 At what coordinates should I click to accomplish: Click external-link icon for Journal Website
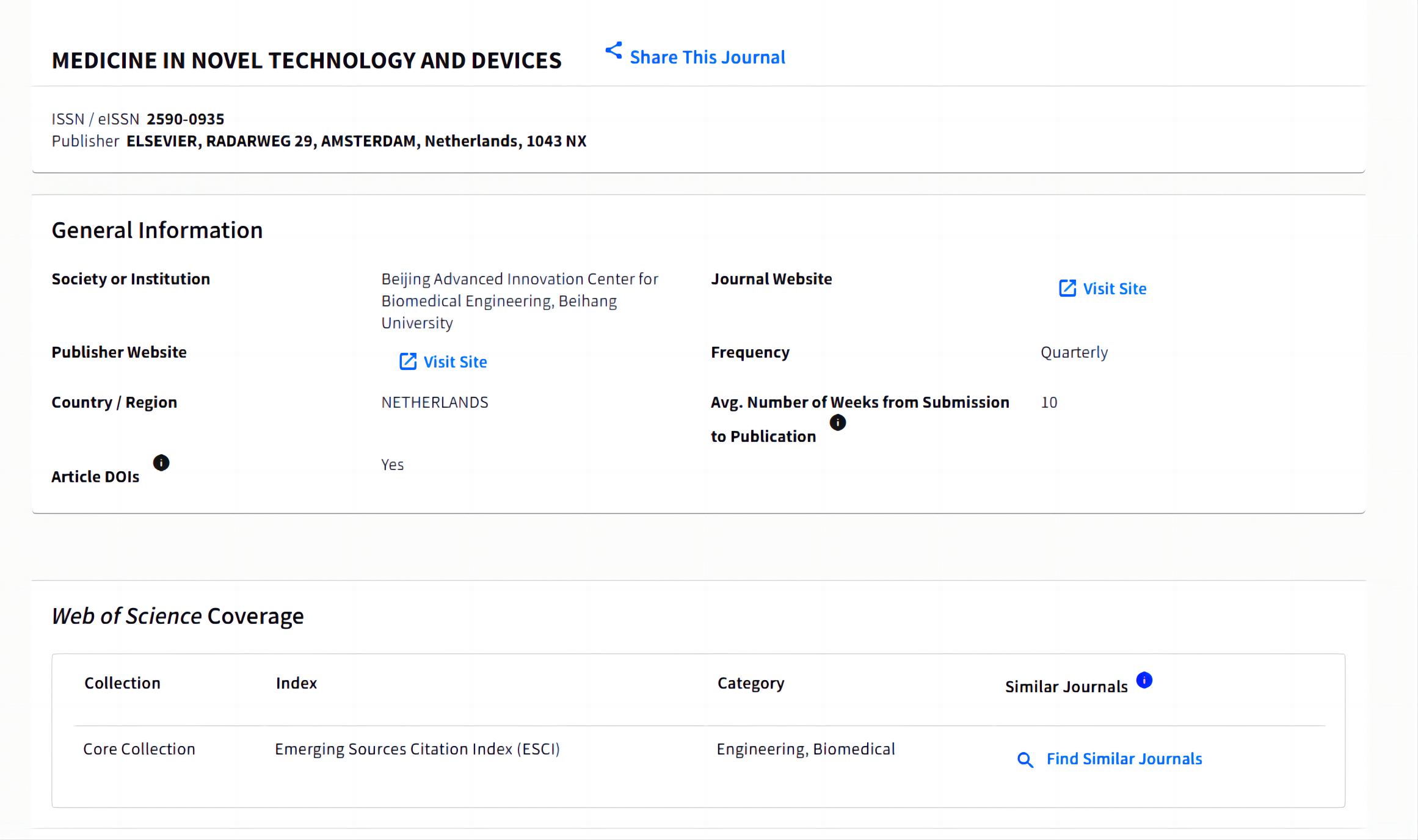(1067, 288)
